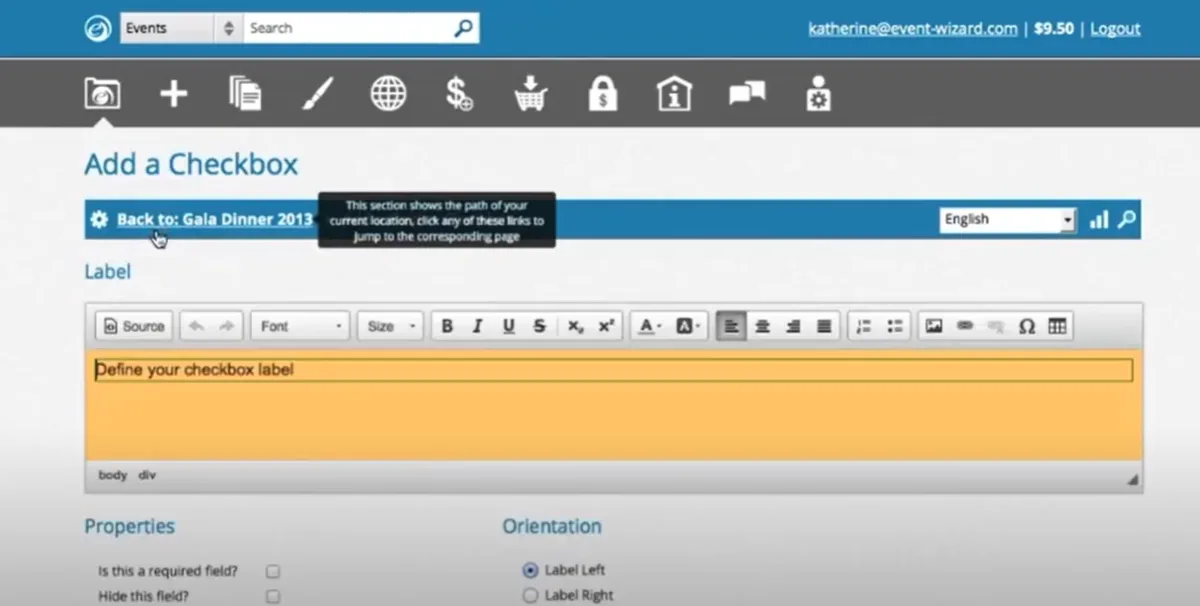Click the Event Wizard logo icon
Screen dimensions: 1200x606
97,28
